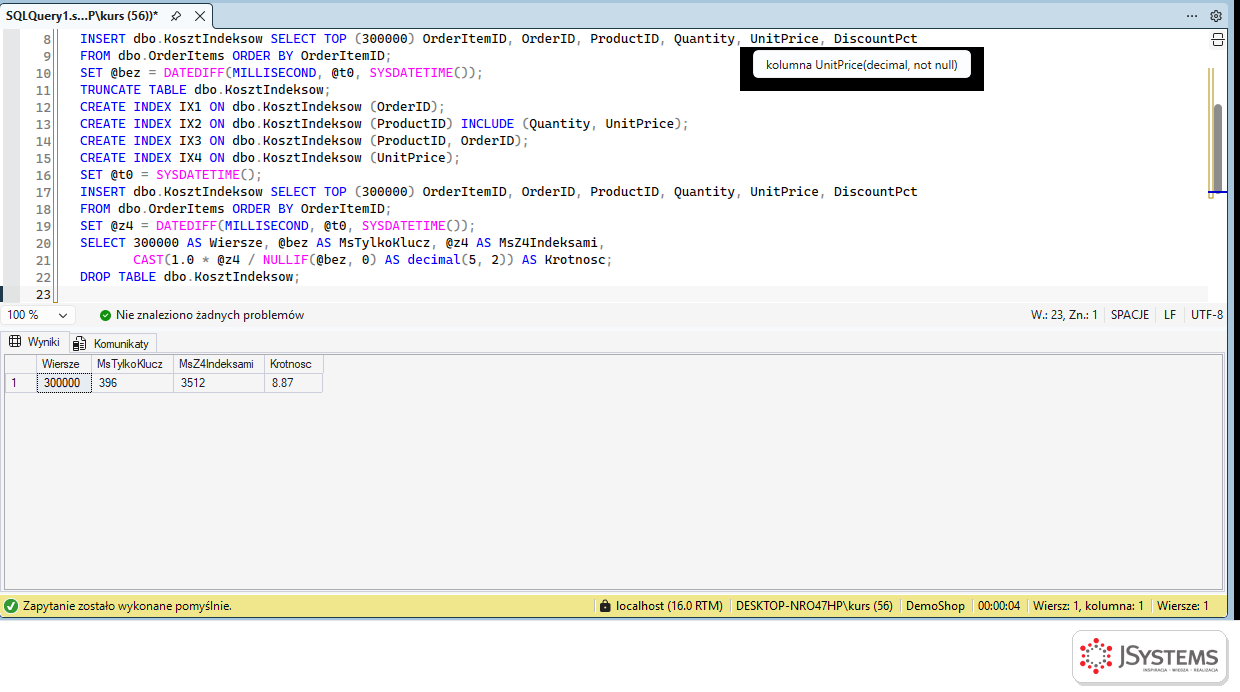Screen dimensions: 1240x692
Task: Select result row 1 by its row header
Action: coord(21,383)
